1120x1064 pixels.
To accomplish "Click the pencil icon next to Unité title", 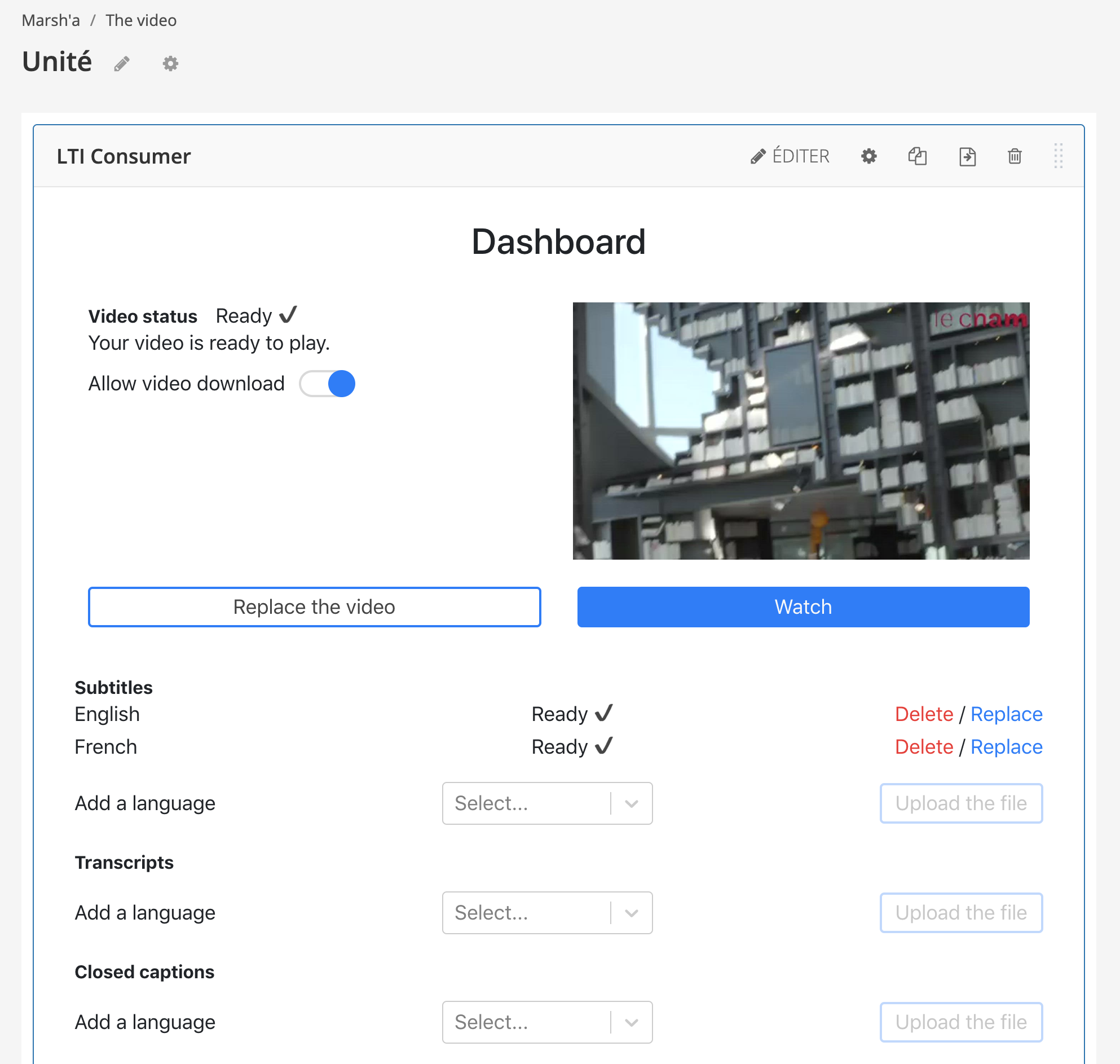I will tap(121, 64).
